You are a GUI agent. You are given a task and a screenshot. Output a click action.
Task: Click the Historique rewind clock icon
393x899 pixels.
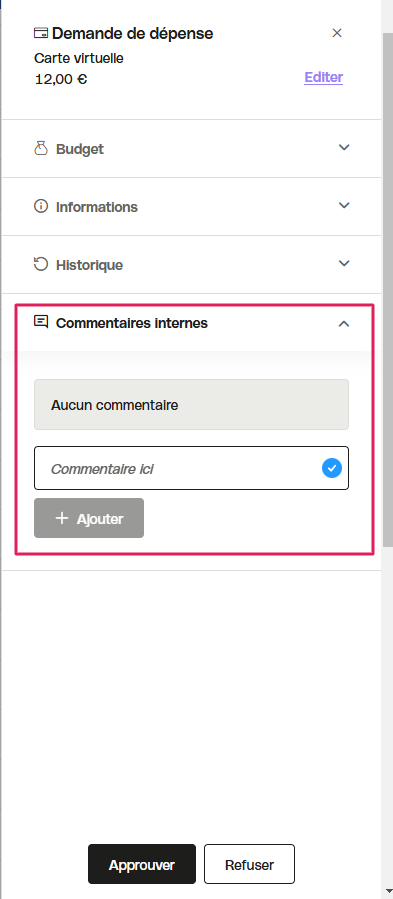(41, 264)
